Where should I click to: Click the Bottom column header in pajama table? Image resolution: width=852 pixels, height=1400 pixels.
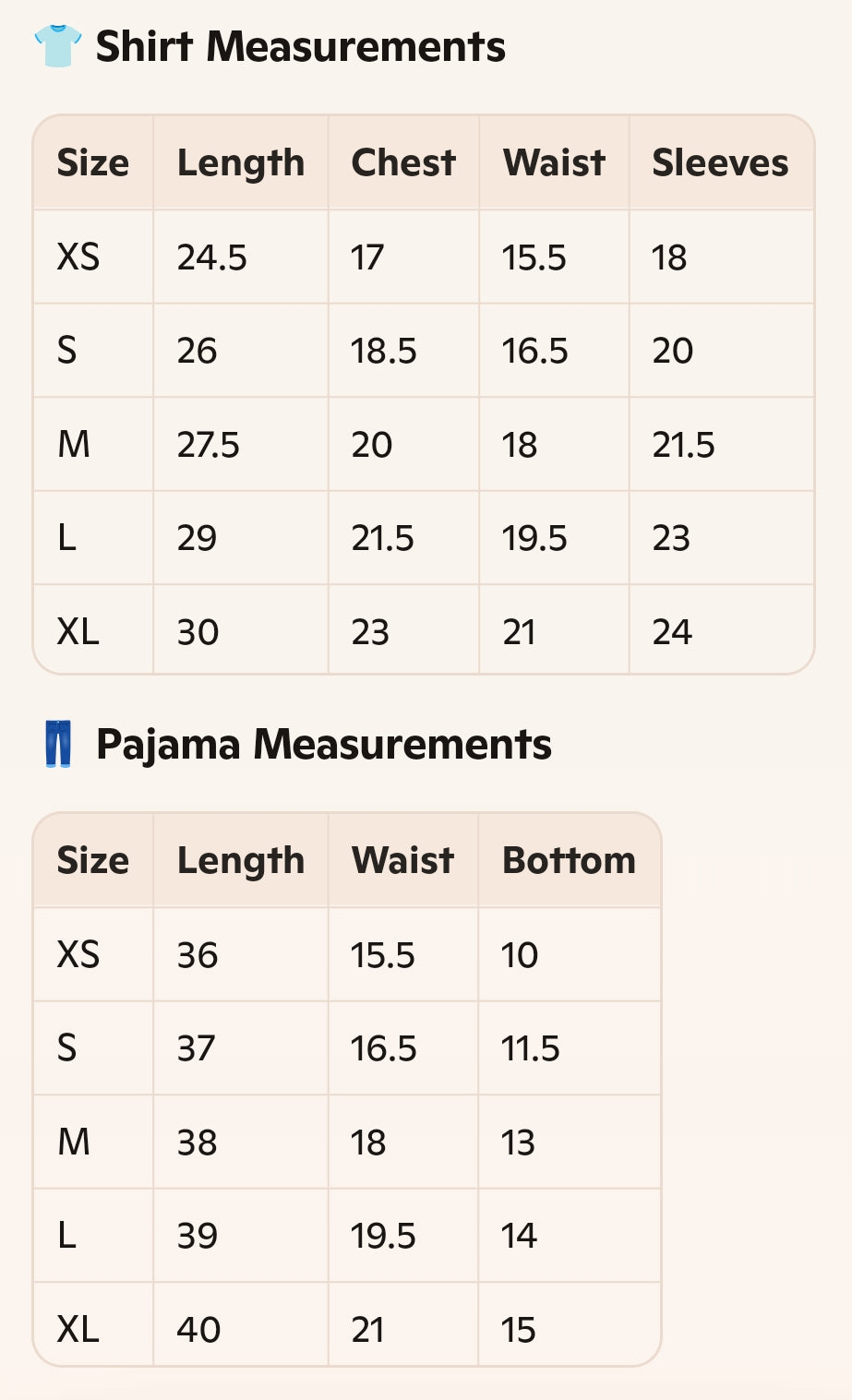569,860
